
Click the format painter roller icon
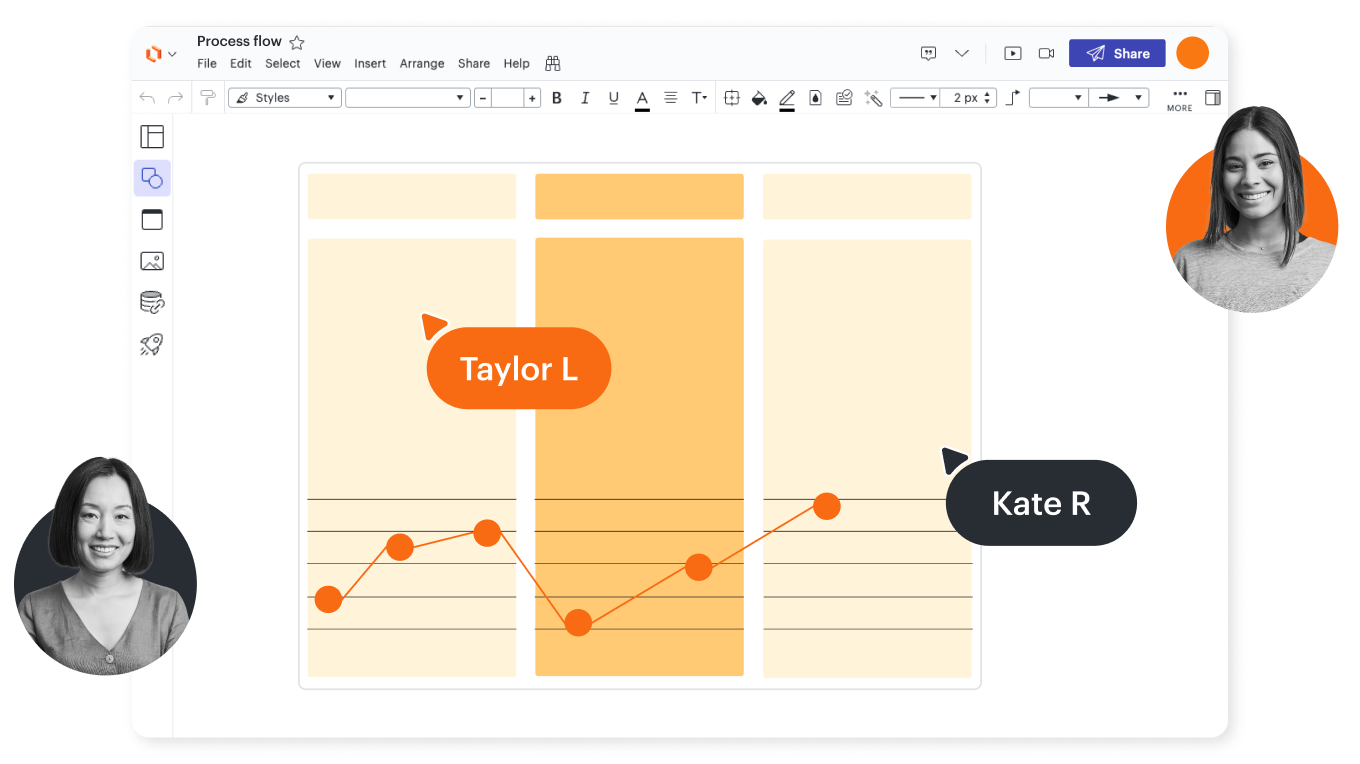(x=208, y=98)
